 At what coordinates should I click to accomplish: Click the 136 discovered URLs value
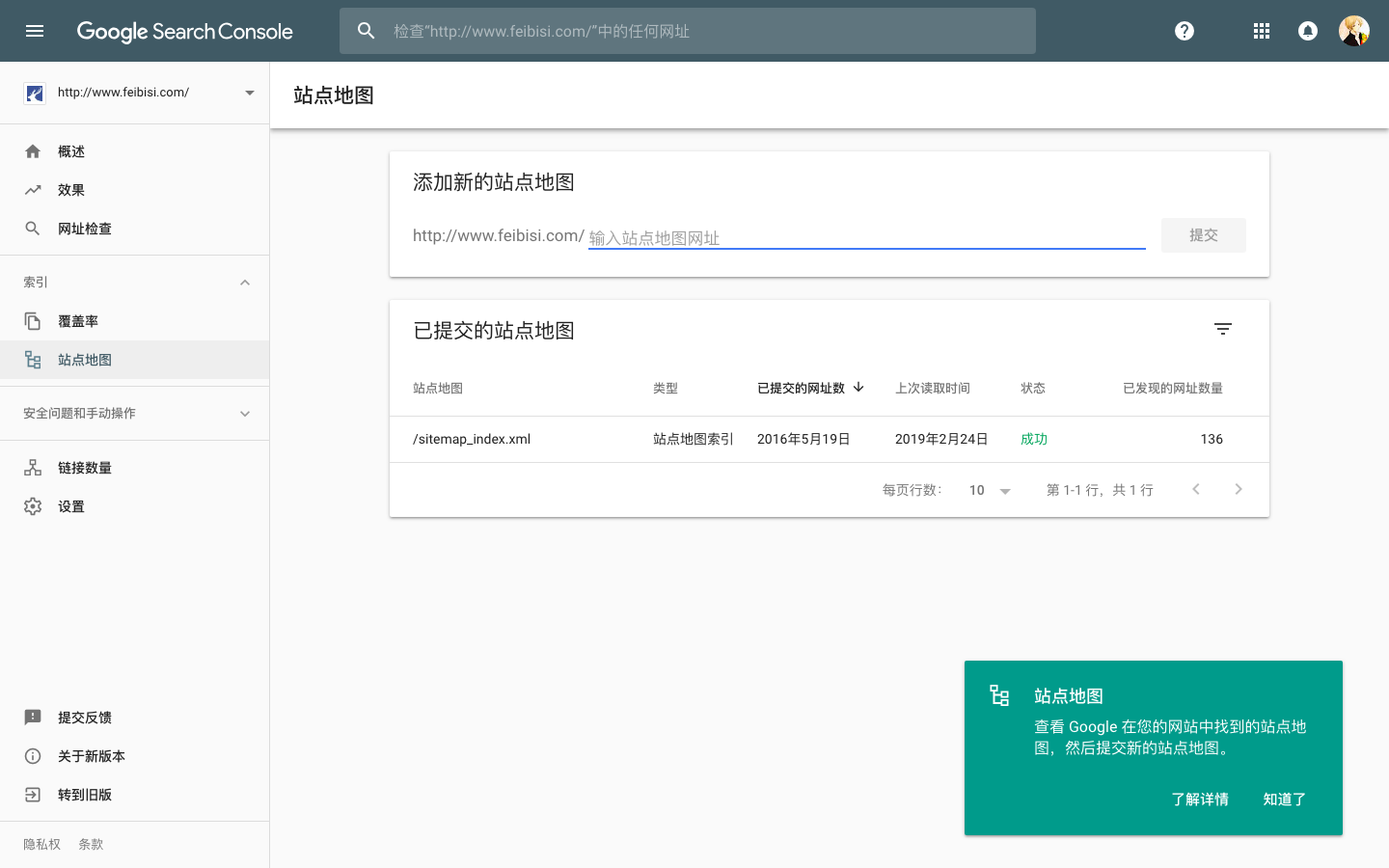(x=1212, y=439)
